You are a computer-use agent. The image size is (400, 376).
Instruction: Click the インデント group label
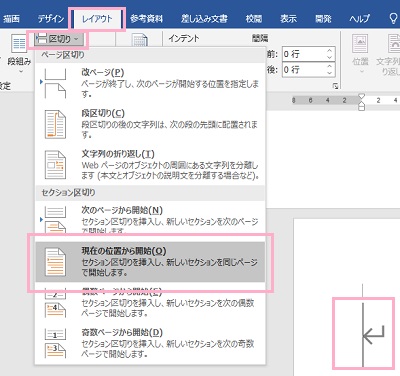coord(184,38)
